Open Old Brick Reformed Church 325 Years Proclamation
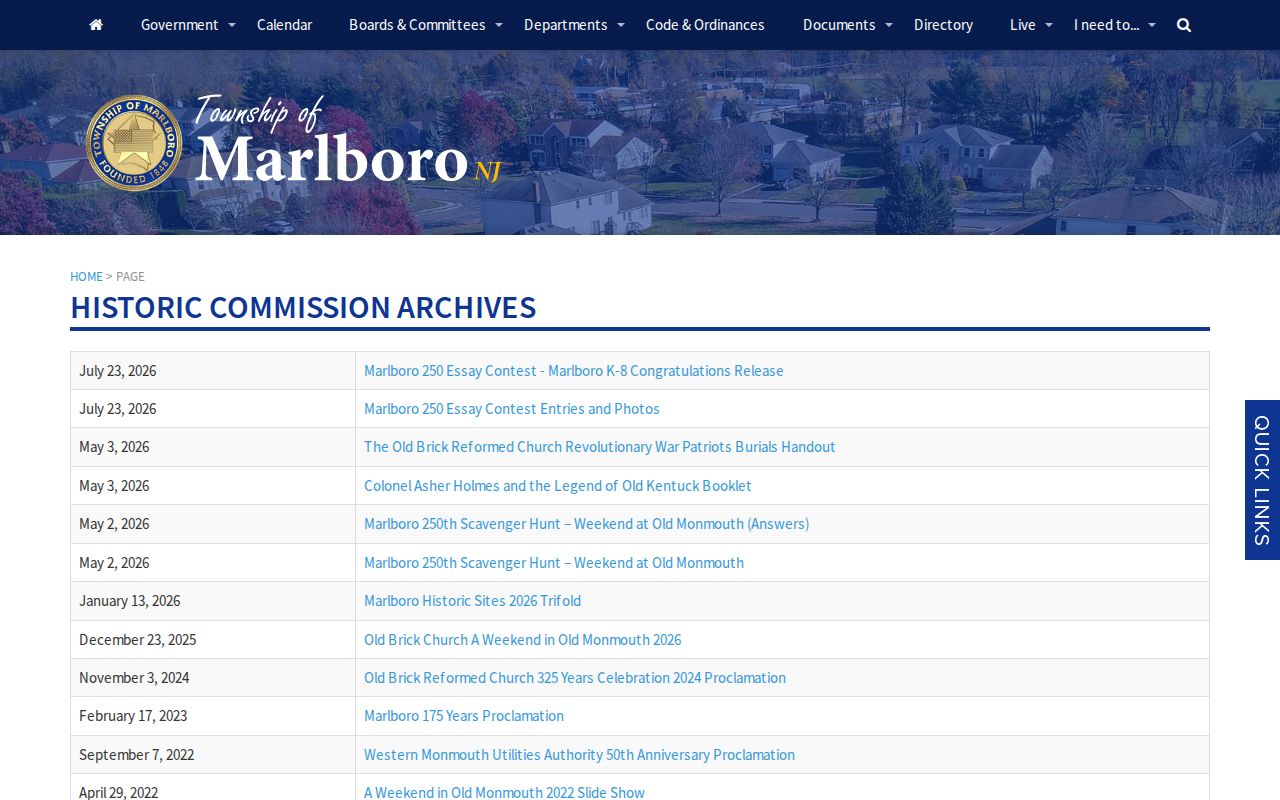This screenshot has width=1280, height=800. [575, 678]
